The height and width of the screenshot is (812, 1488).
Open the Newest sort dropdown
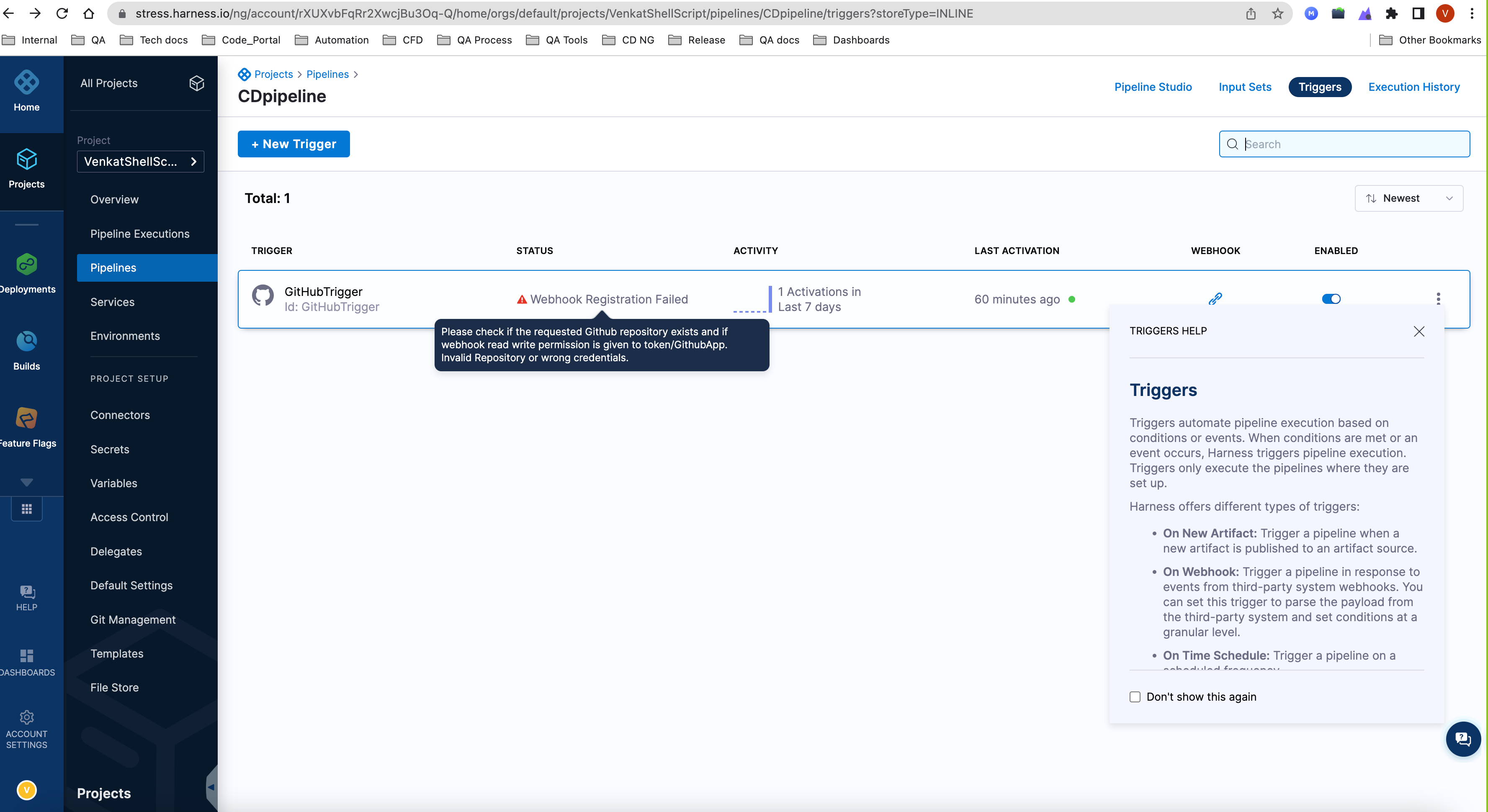pos(1408,198)
